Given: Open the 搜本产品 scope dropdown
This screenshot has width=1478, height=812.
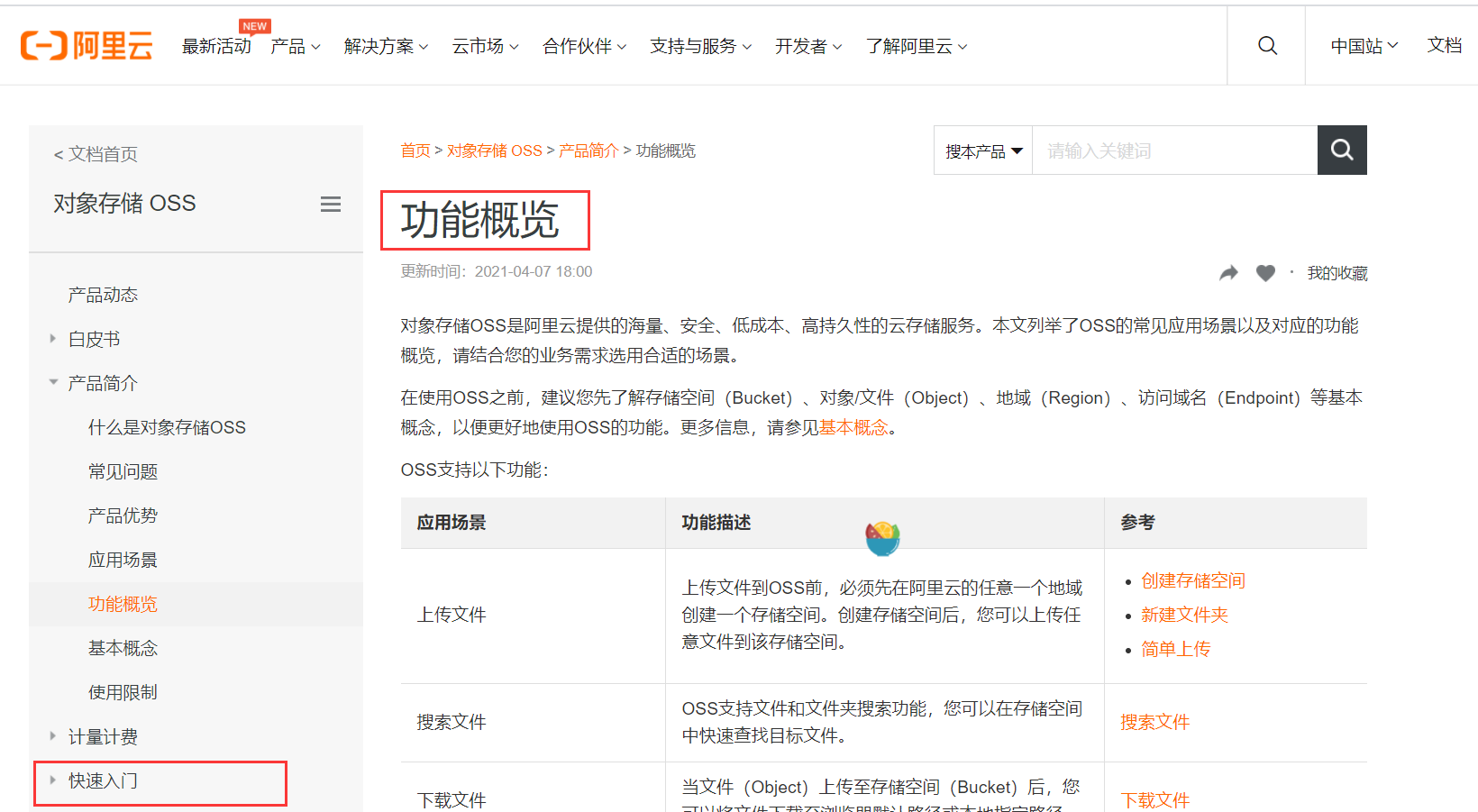Looking at the screenshot, I should pos(983,150).
